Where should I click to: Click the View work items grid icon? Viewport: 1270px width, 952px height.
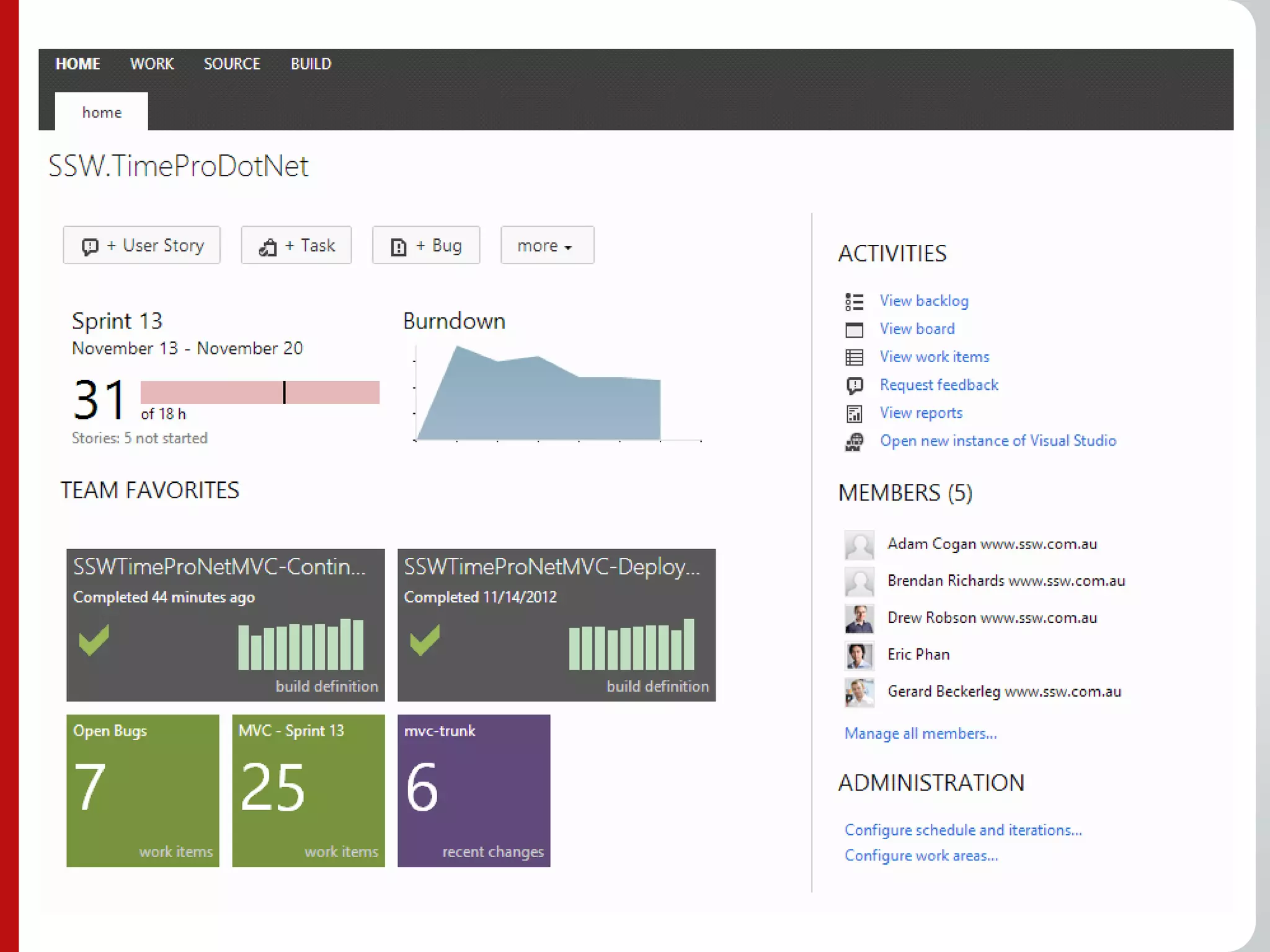pos(854,358)
